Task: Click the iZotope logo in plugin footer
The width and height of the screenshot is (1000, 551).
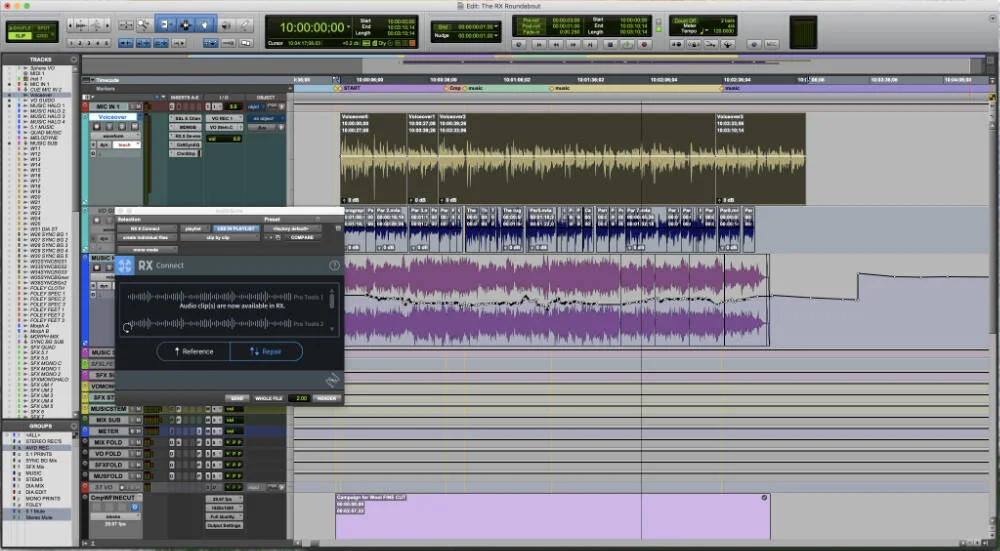Action: pyautogui.click(x=332, y=381)
